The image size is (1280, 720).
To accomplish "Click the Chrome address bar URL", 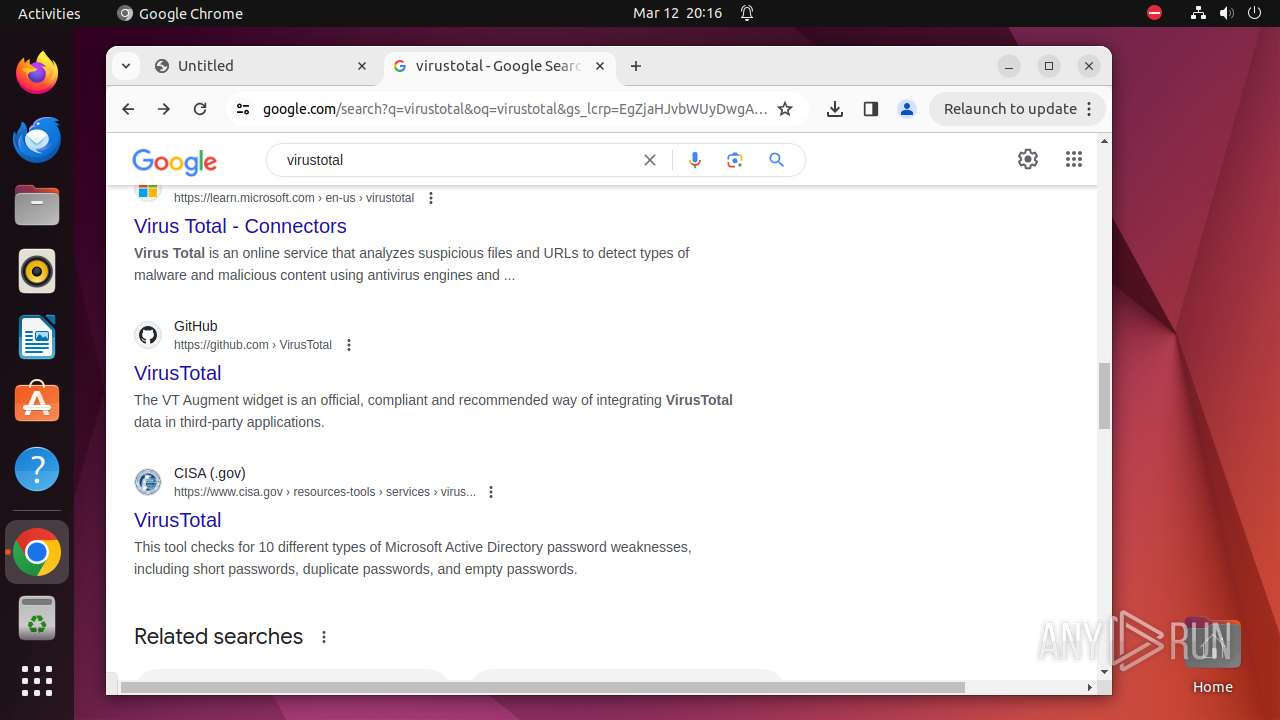I will (x=515, y=109).
